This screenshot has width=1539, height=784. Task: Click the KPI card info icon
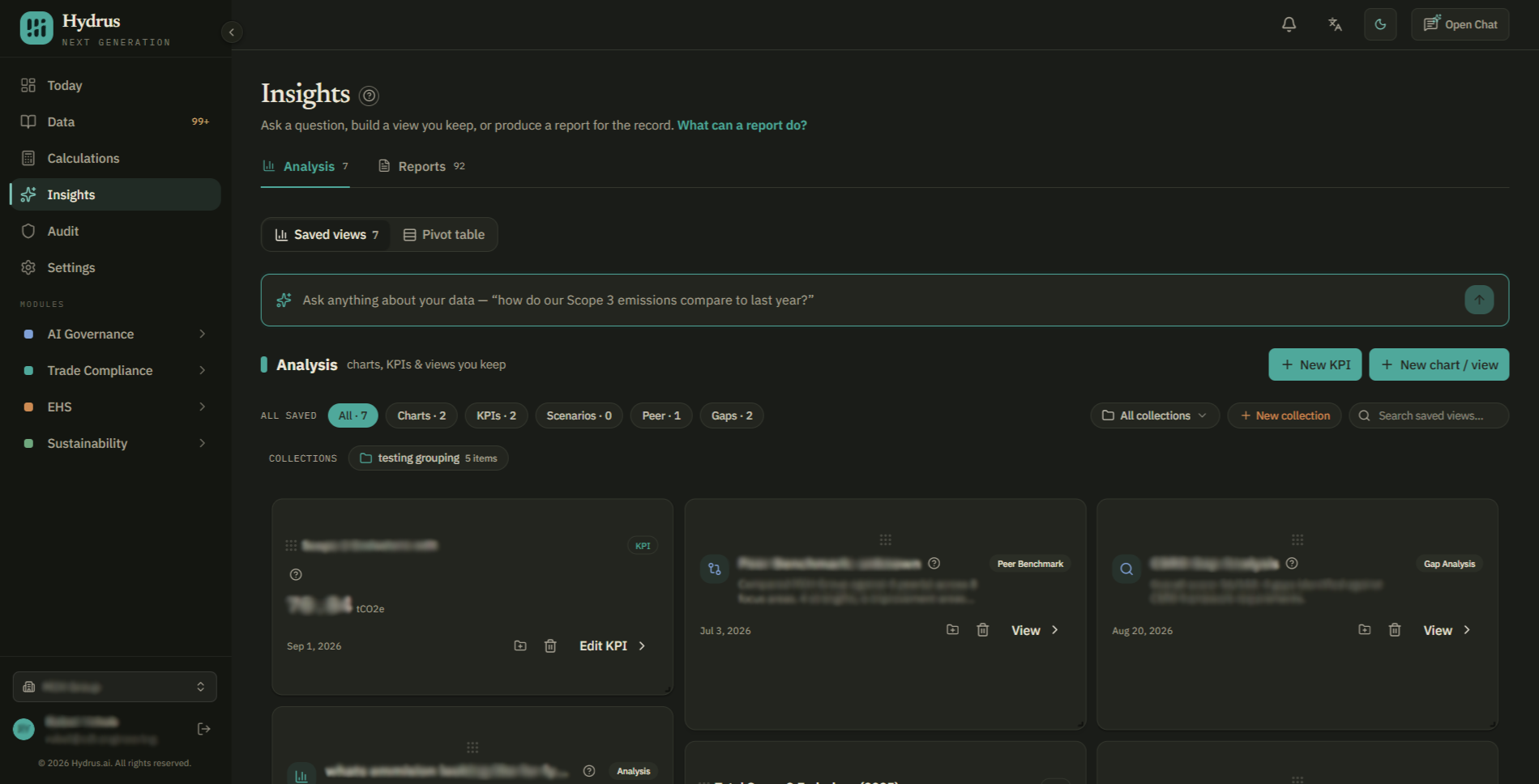[296, 574]
